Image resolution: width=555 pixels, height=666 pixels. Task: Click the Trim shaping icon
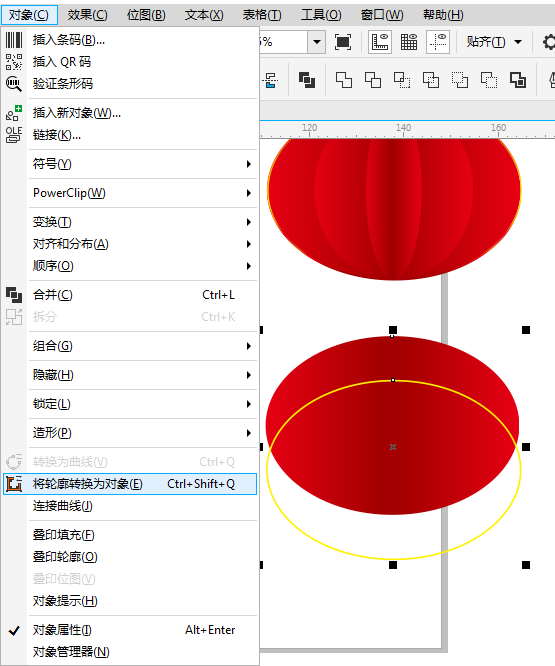click(373, 80)
